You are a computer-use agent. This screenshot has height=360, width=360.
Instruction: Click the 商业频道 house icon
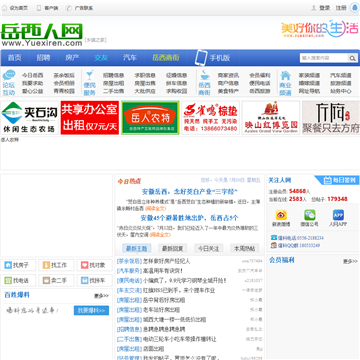285,75
